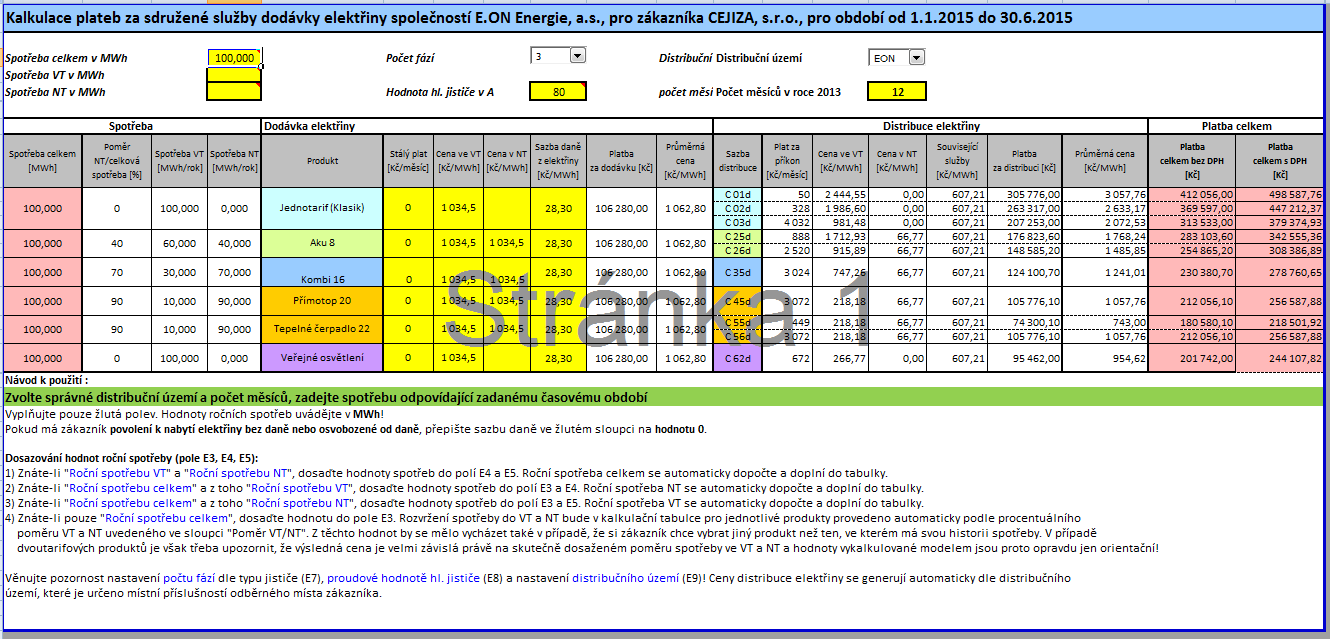This screenshot has width=1330, height=639.
Task: Select the Kombi 16 product cell
Action: [x=322, y=272]
